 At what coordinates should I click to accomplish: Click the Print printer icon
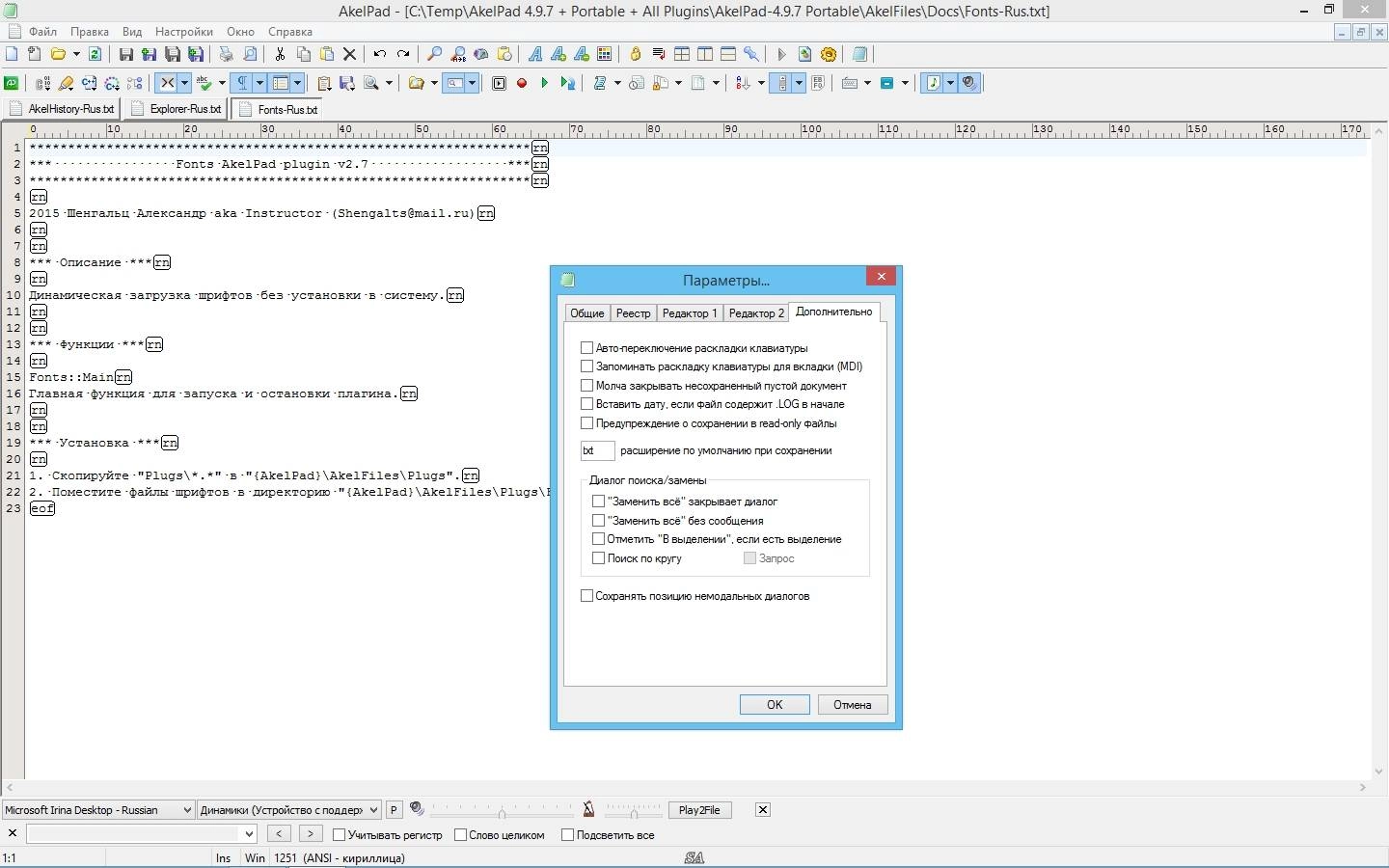click(226, 54)
